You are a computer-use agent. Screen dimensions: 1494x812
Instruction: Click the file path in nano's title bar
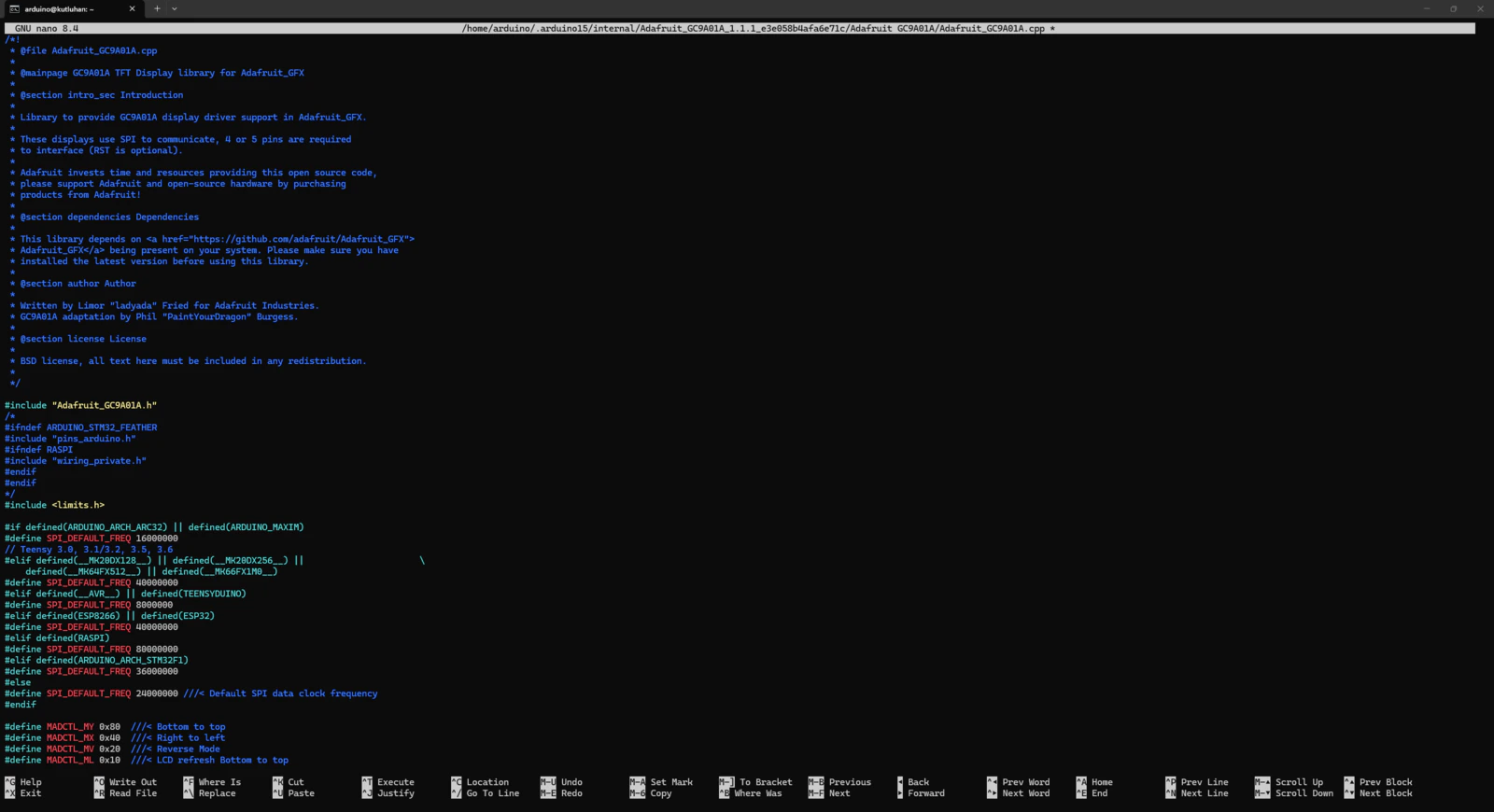point(753,29)
